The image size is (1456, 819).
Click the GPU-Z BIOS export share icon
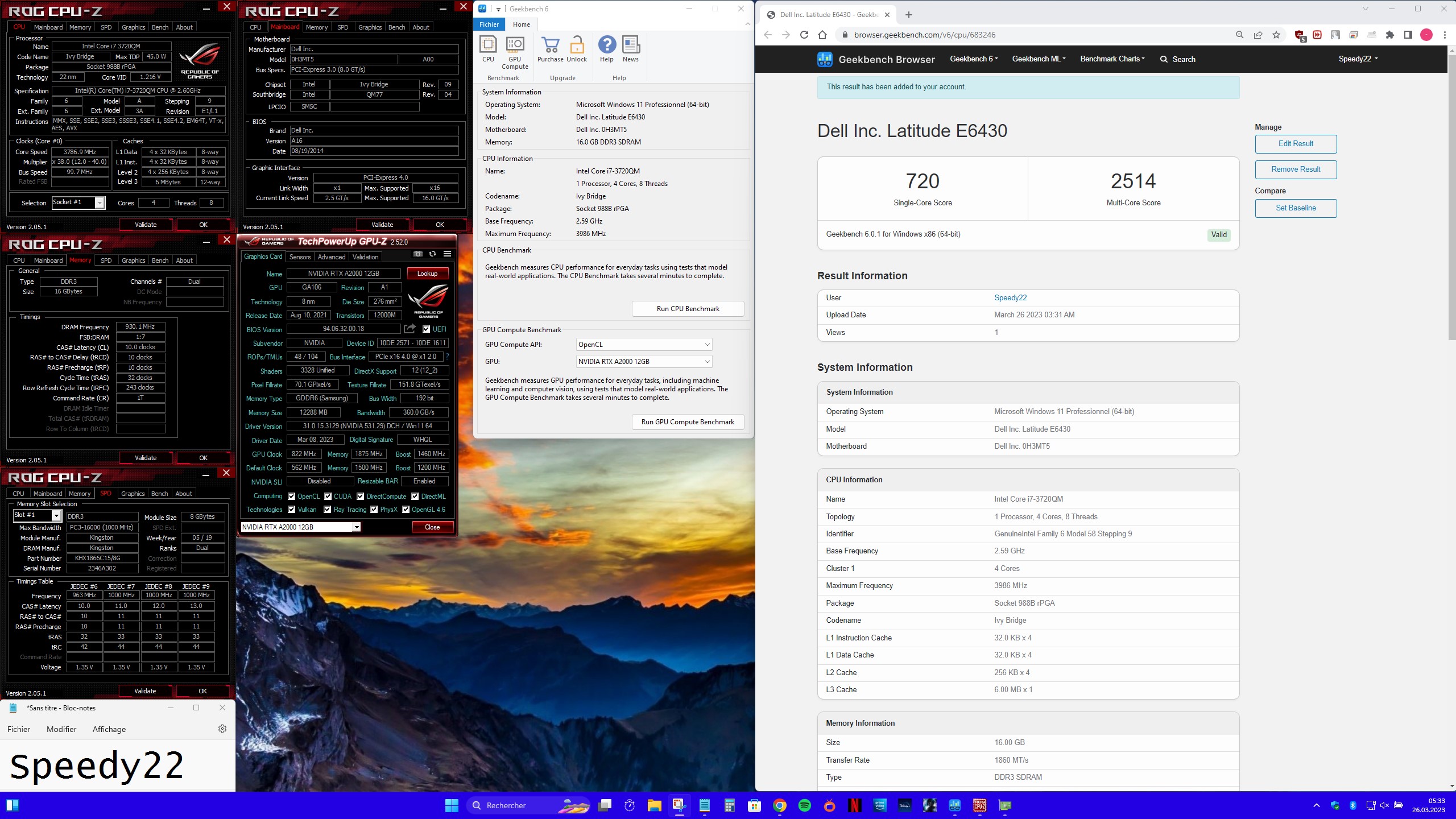(x=409, y=329)
